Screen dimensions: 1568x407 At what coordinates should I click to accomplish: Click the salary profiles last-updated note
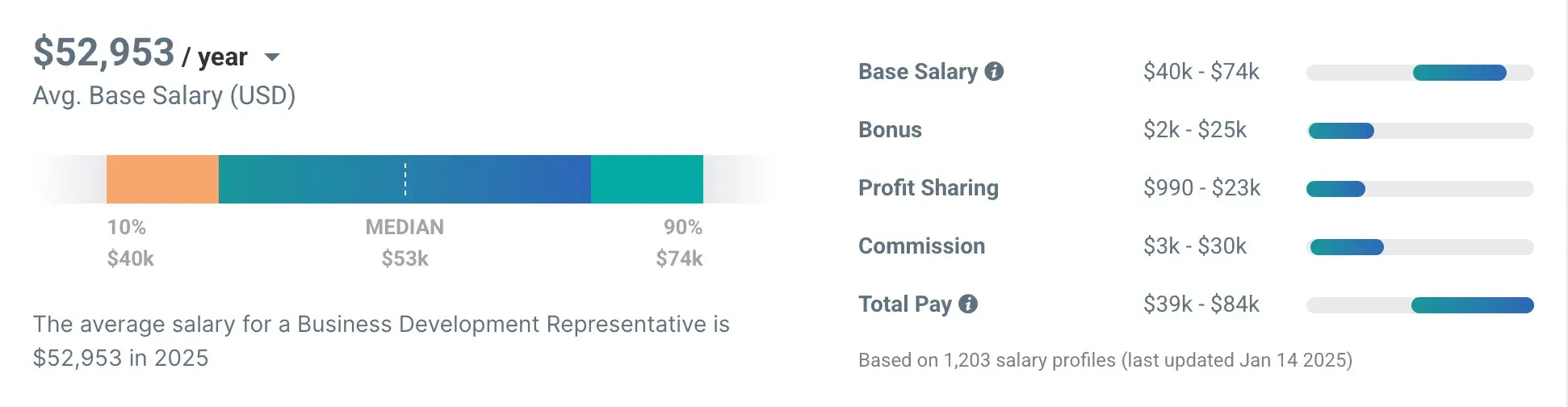(x=1105, y=360)
